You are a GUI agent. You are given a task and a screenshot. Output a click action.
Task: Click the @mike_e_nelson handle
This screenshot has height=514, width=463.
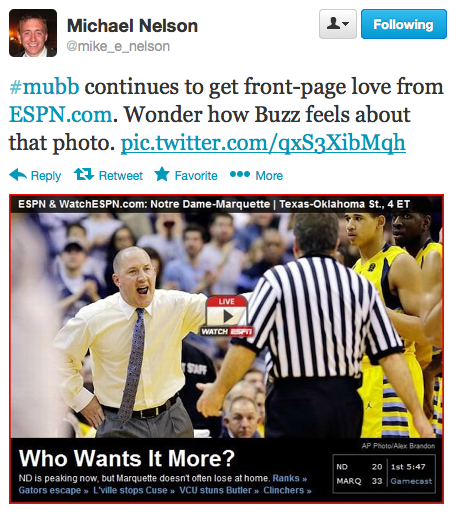118,46
